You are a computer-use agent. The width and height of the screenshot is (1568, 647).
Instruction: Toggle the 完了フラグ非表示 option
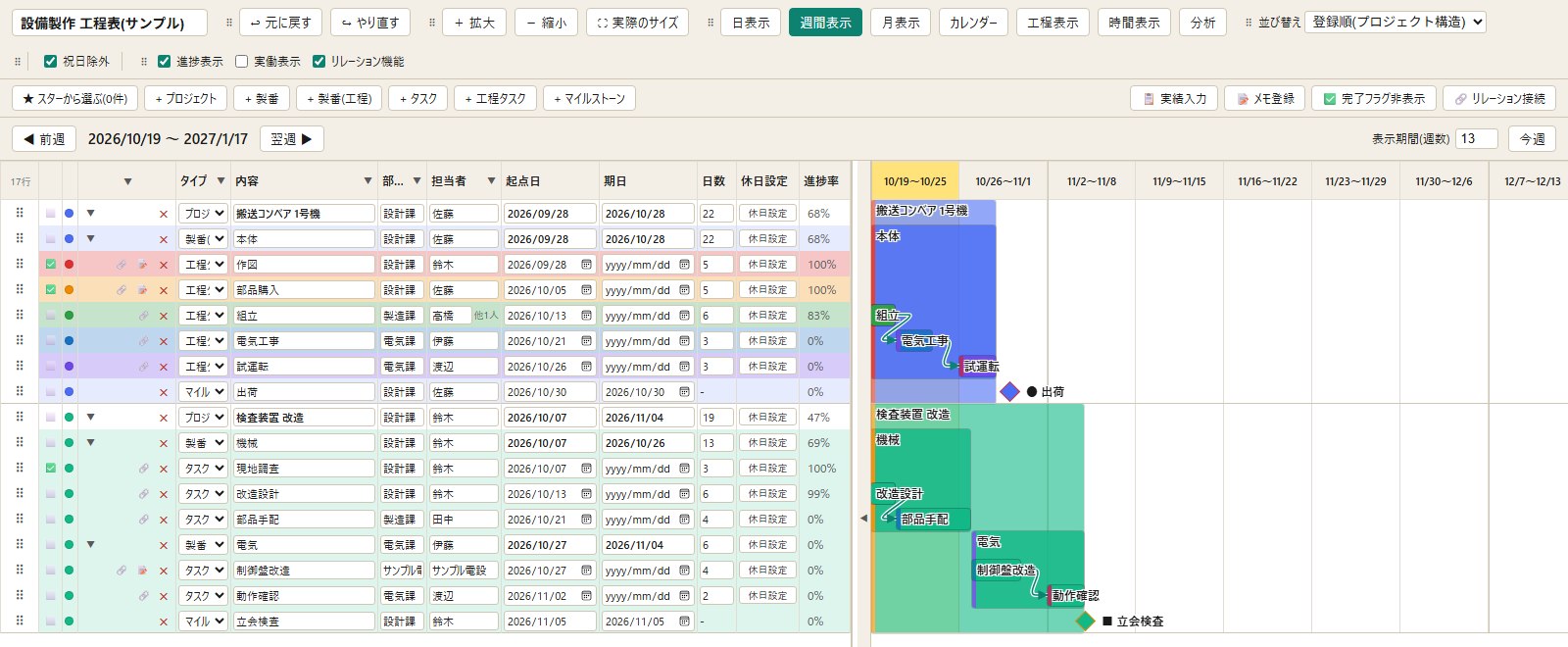1374,98
